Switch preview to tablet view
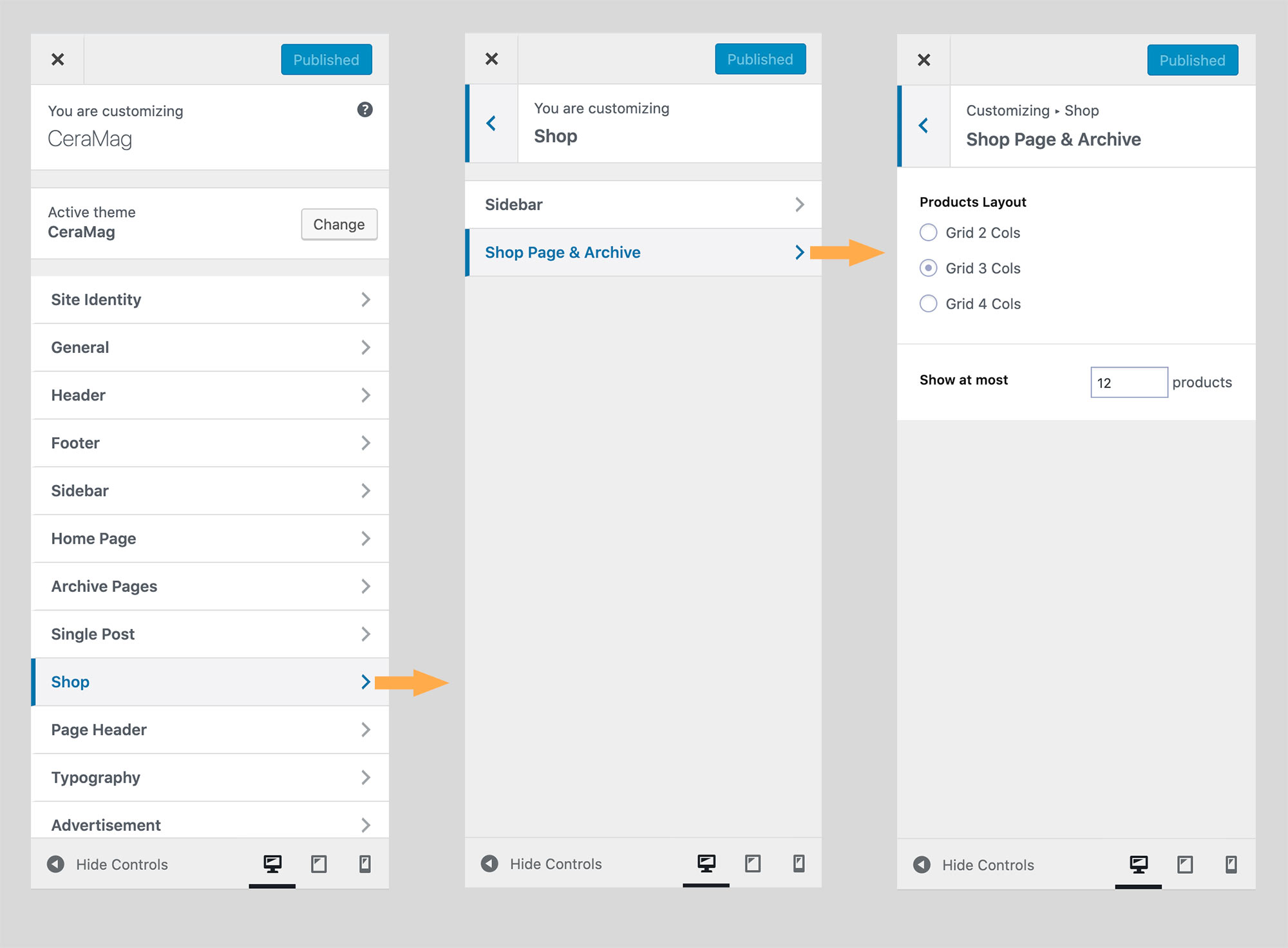This screenshot has height=948, width=1288. pos(318,864)
